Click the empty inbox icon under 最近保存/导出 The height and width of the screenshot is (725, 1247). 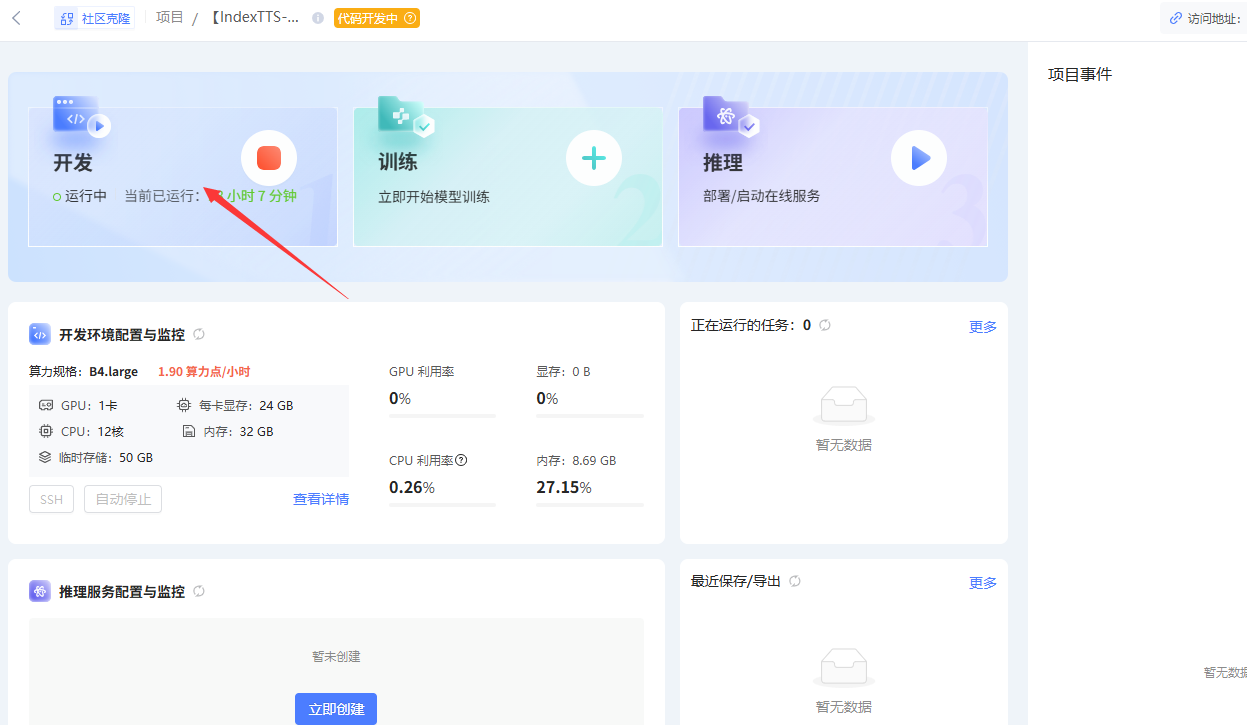pyautogui.click(x=844, y=668)
